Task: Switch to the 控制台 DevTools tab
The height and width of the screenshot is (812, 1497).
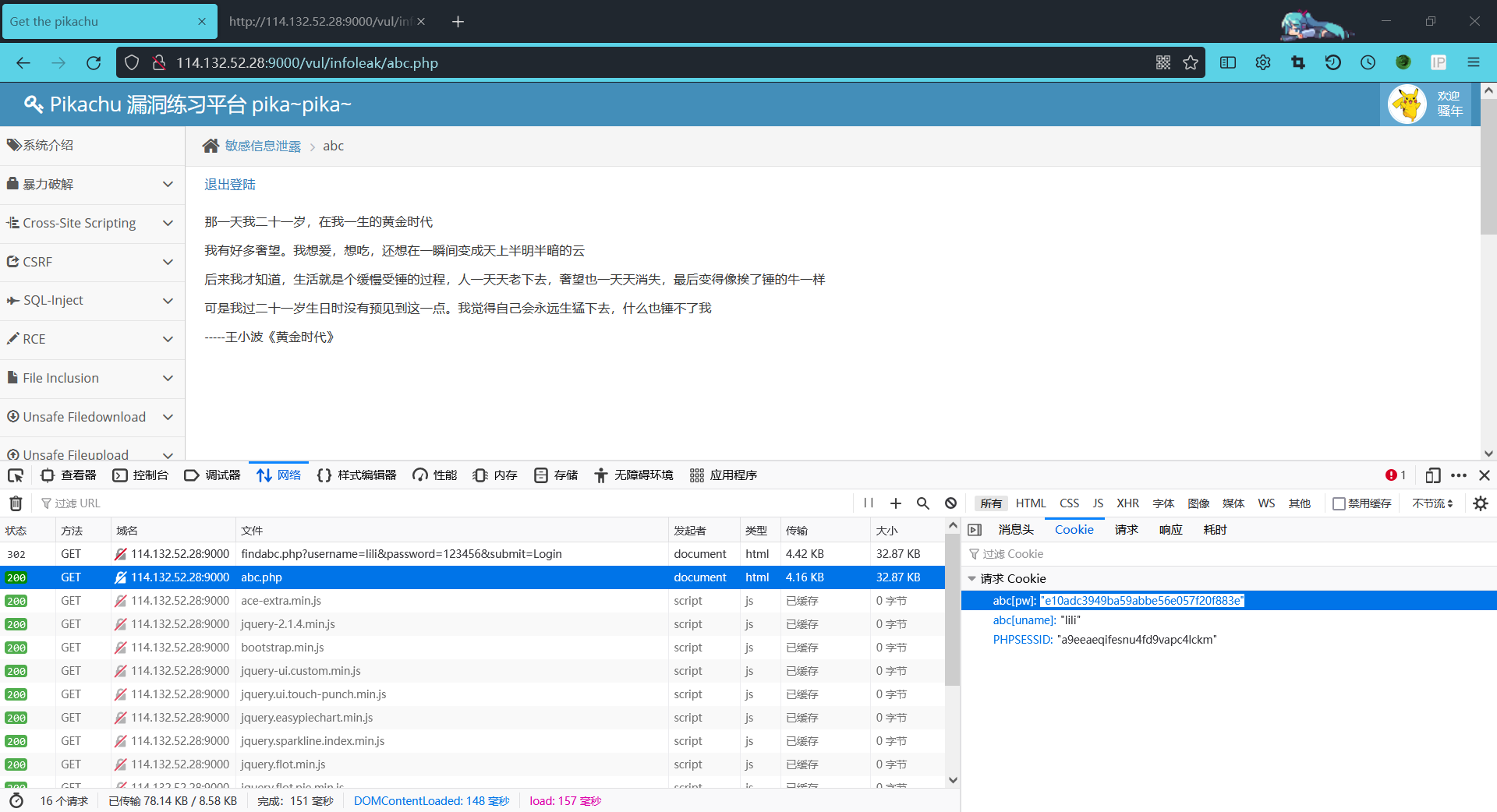Action: [x=140, y=475]
